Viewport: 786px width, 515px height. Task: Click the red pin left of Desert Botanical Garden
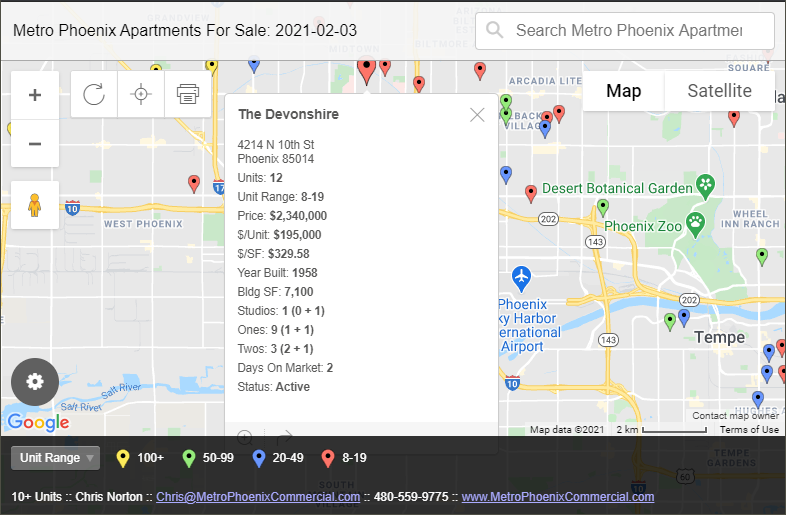coord(531,193)
